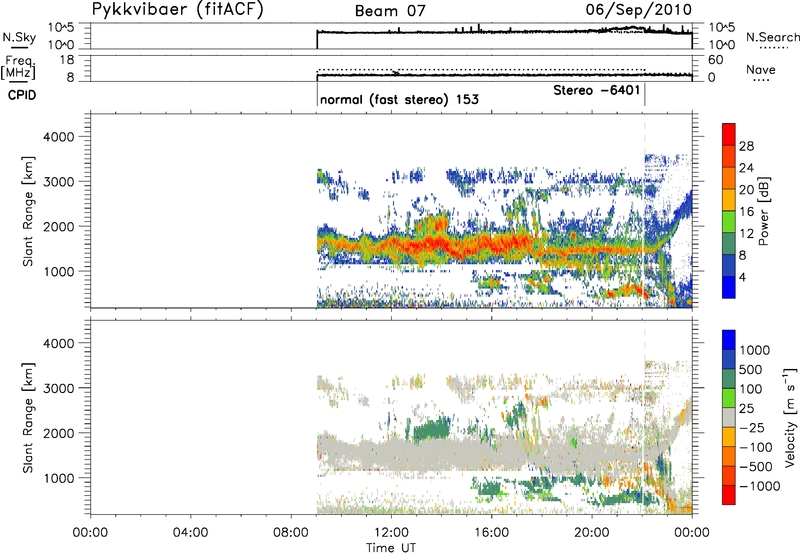
Task: Click the Power [dB] colorbar title
Action: pos(764,211)
